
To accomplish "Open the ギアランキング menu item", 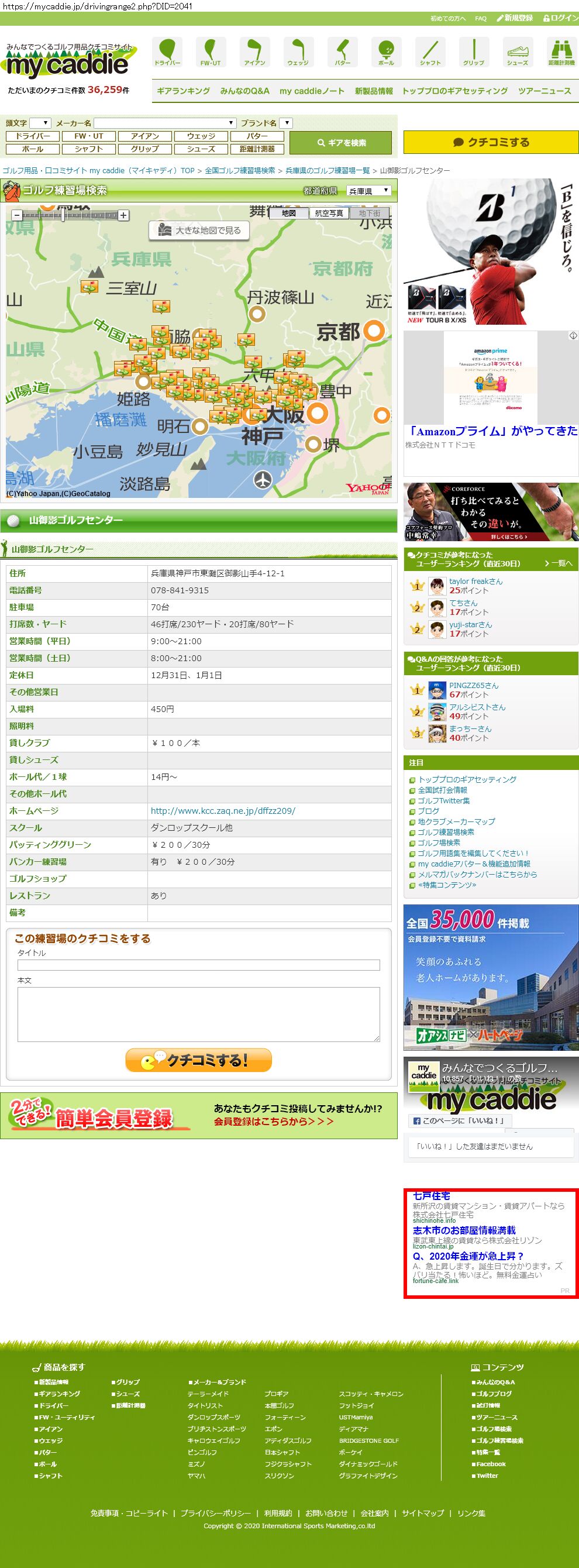I will [183, 91].
